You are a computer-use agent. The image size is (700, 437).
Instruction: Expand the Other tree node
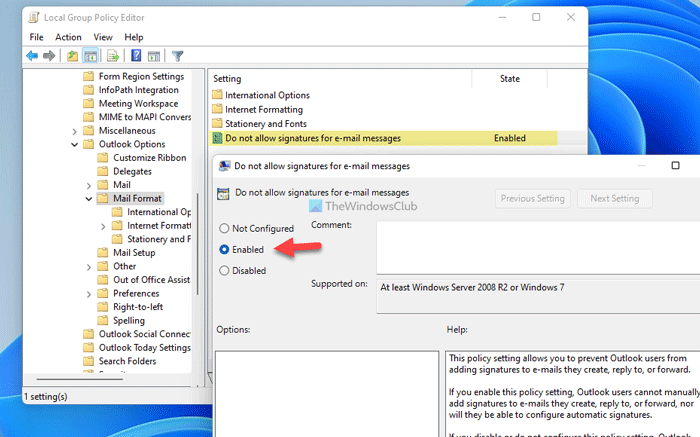[88, 267]
